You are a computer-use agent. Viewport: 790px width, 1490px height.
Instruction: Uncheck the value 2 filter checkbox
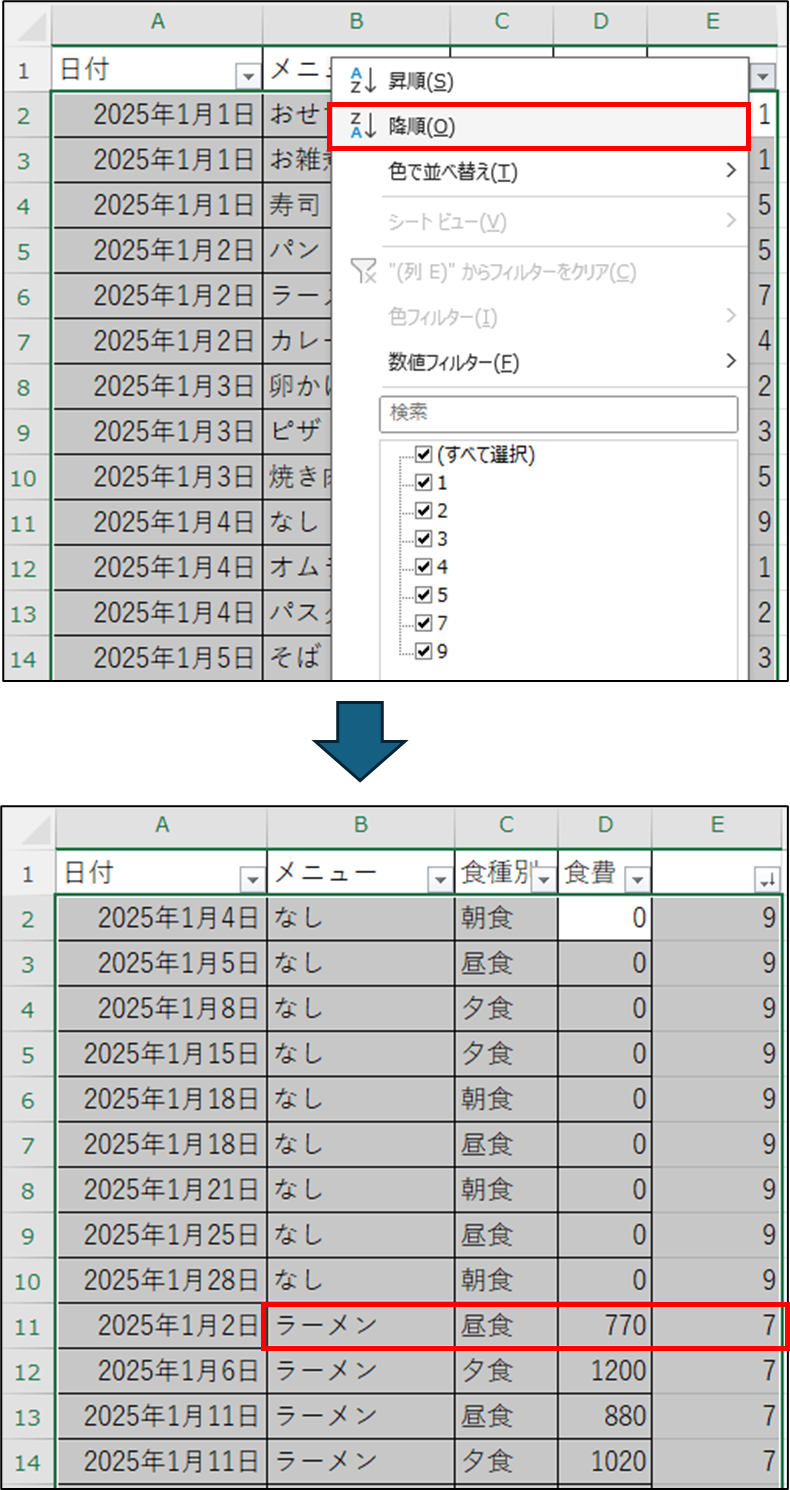tap(422, 511)
